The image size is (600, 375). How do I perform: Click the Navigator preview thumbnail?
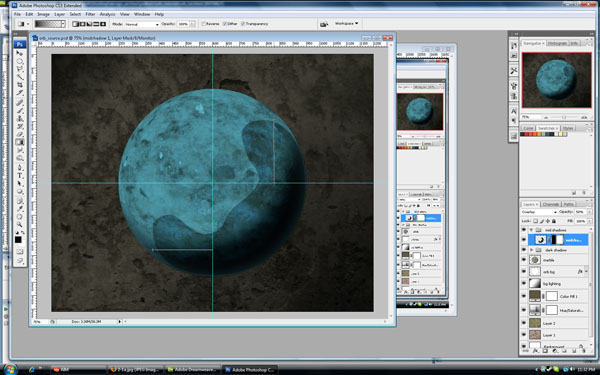[x=557, y=80]
